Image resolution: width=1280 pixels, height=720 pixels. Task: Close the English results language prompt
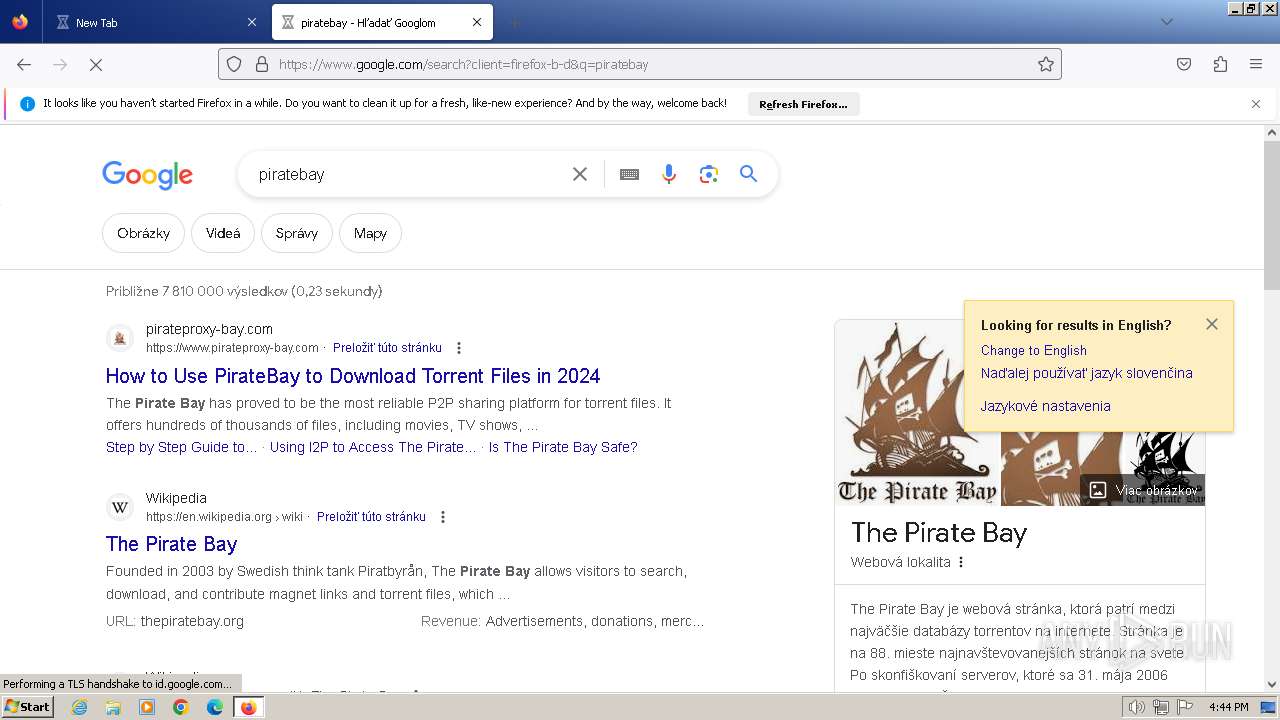point(1212,324)
